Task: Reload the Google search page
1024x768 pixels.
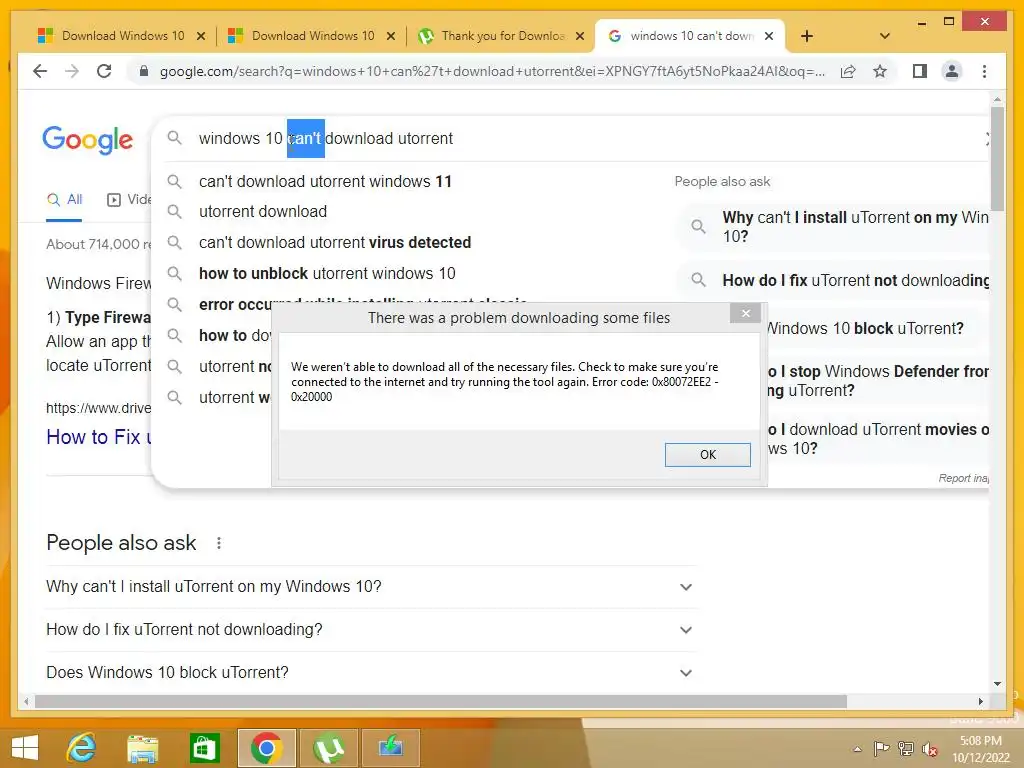Action: click(x=104, y=71)
